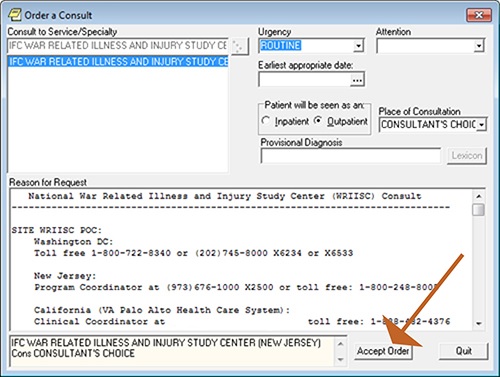500x377 pixels.
Task: Click in the Earliest appropriate date field
Action: pyautogui.click(x=305, y=80)
